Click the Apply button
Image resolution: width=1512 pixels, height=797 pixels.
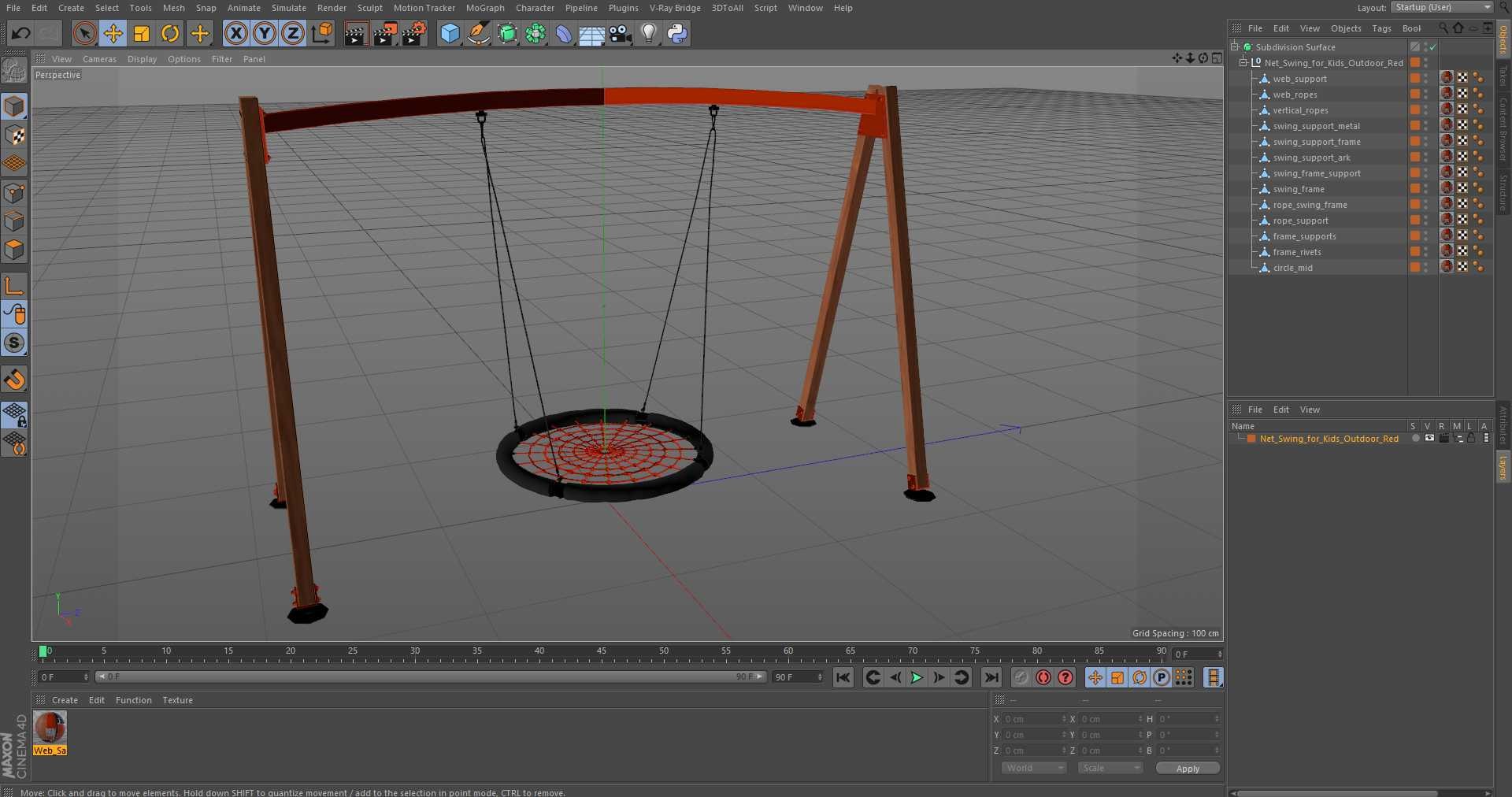(x=1188, y=769)
